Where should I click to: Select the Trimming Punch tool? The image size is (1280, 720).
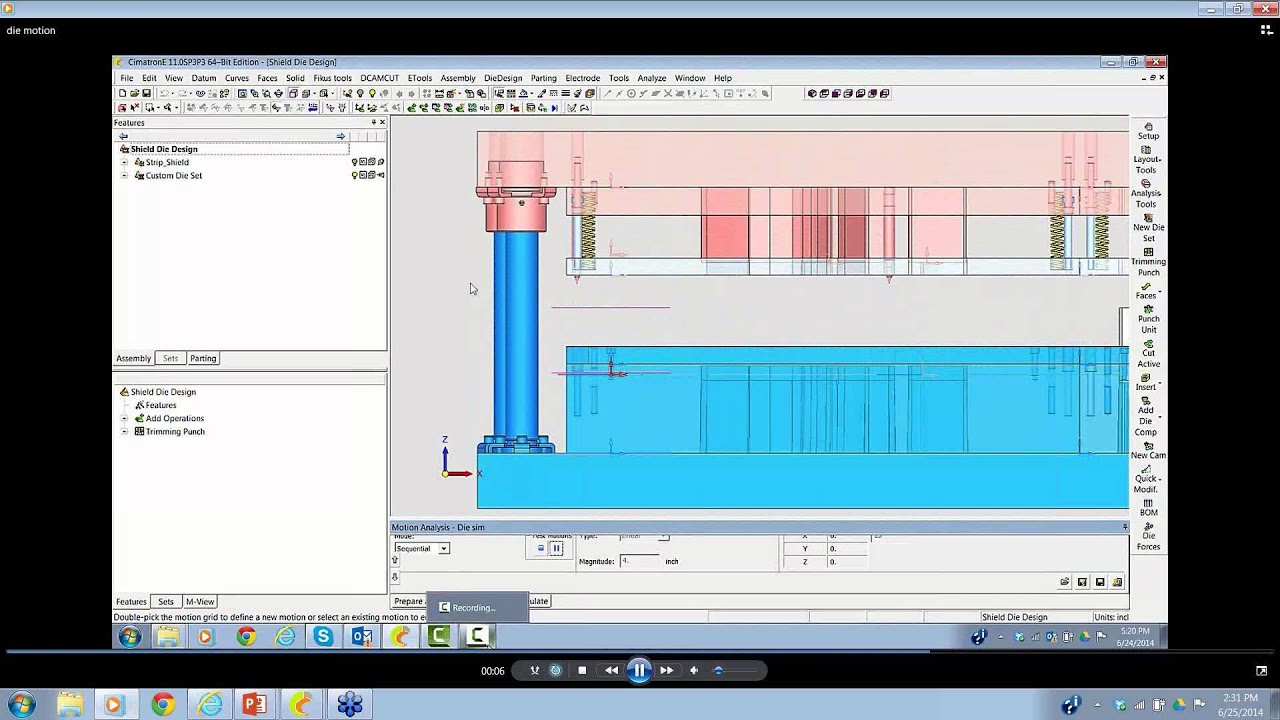point(1148,262)
